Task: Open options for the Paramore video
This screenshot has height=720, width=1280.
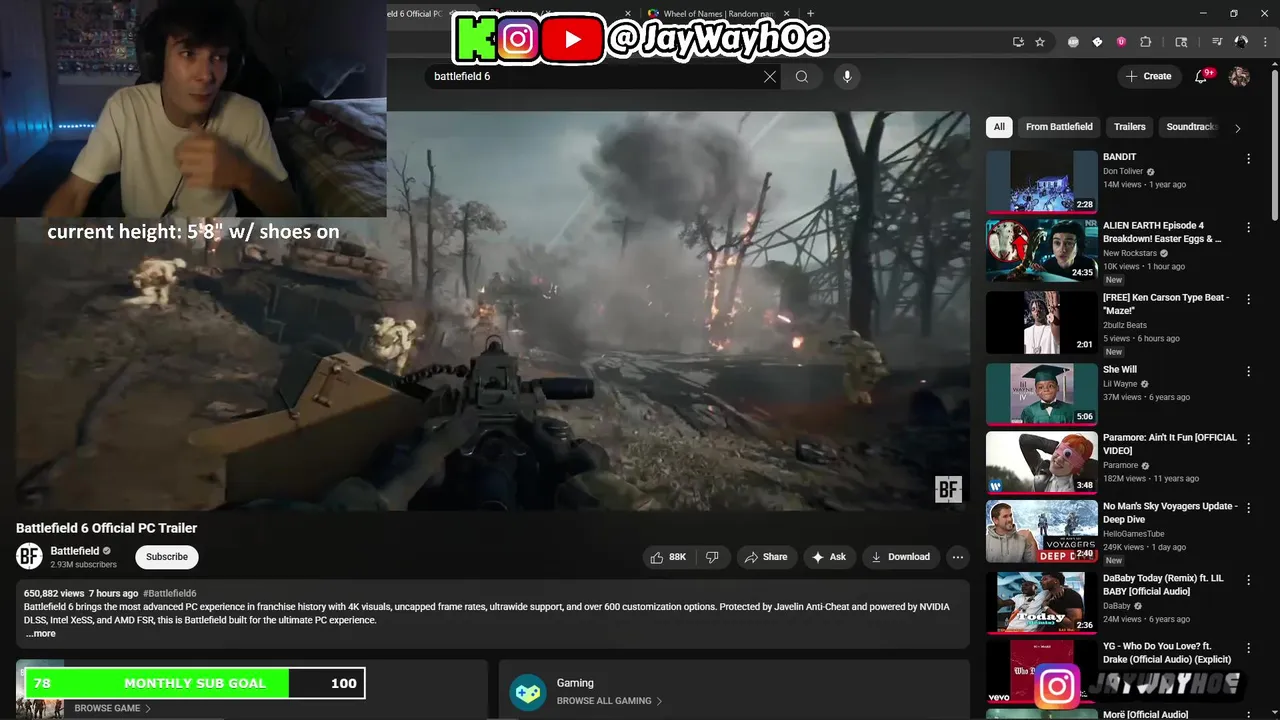Action: tap(1248, 439)
